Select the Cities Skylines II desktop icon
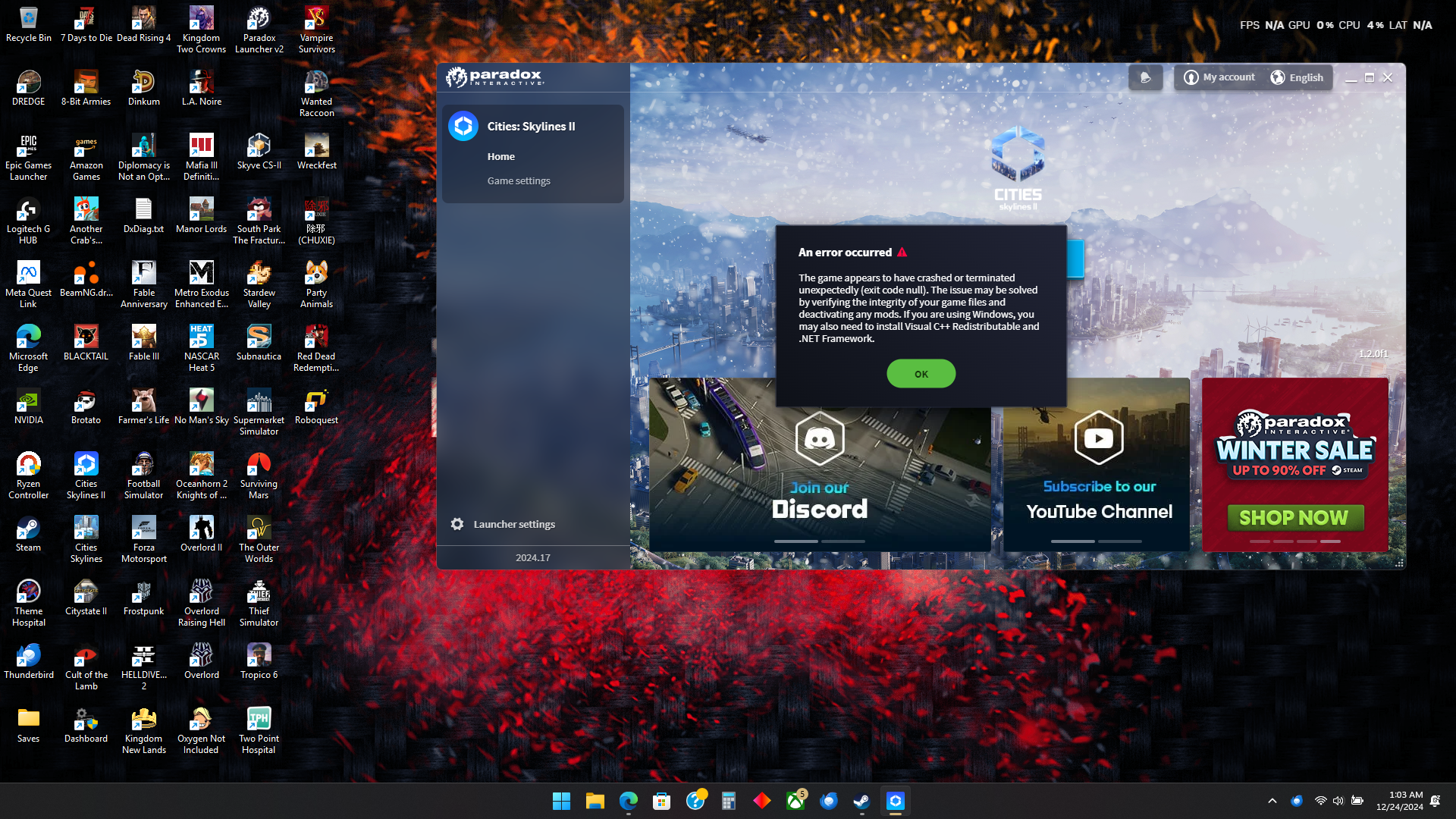The height and width of the screenshot is (819, 1456). 86,476
